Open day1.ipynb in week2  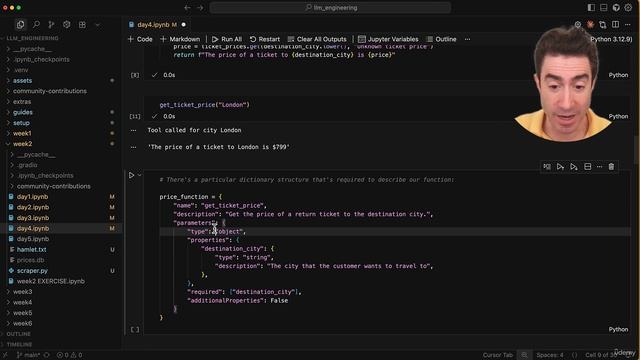[33, 197]
